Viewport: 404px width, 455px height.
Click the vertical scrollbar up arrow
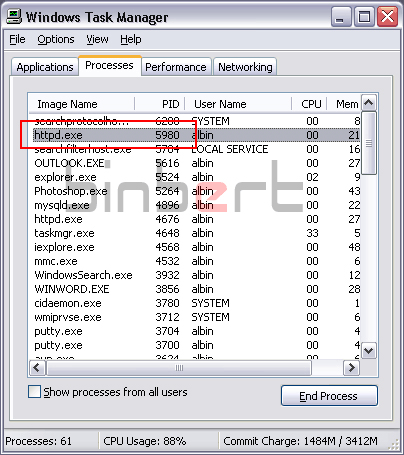click(x=369, y=103)
